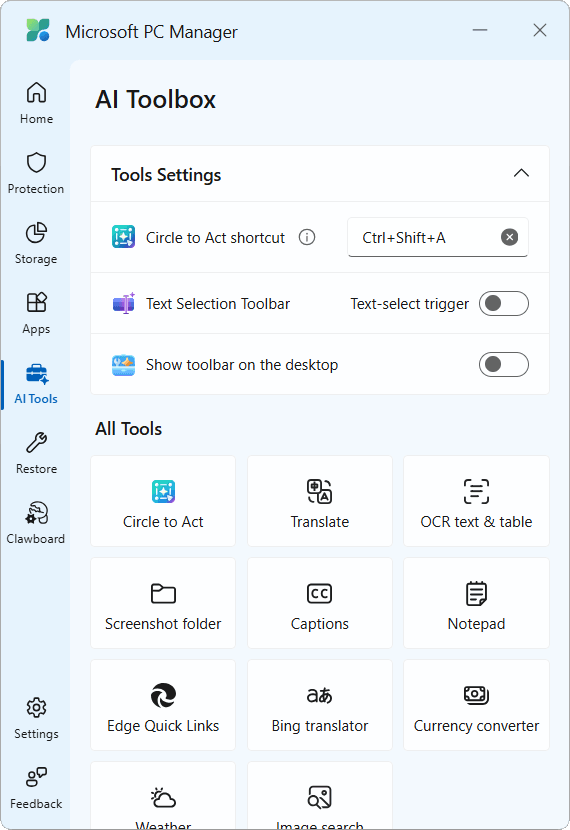This screenshot has width=570, height=830.
Task: Show info about Circle to Act shortcut
Action: click(x=307, y=237)
